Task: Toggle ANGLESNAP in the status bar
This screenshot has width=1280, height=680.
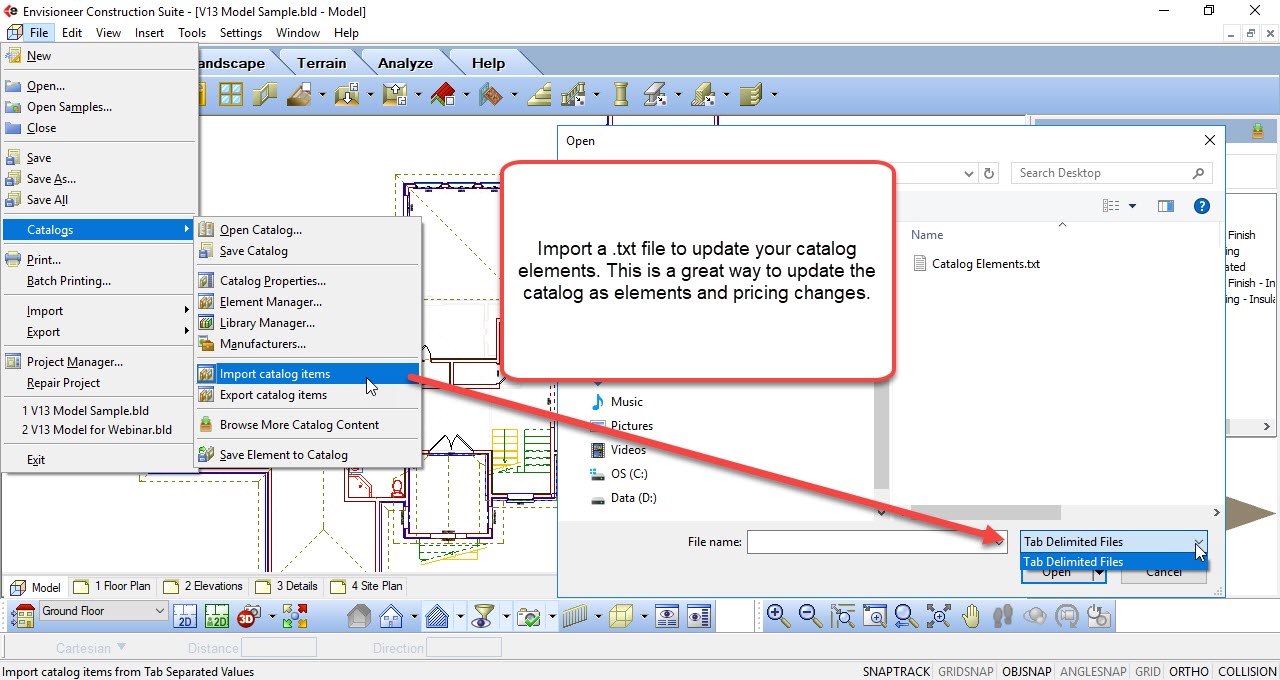Action: pyautogui.click(x=1093, y=672)
